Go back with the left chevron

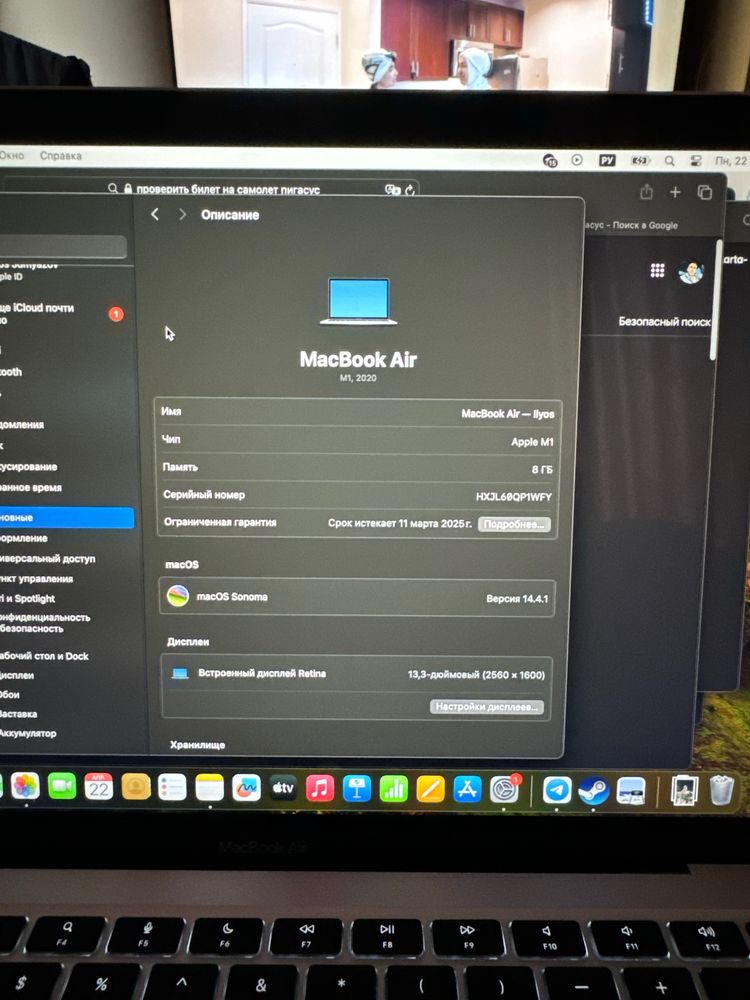tap(154, 214)
